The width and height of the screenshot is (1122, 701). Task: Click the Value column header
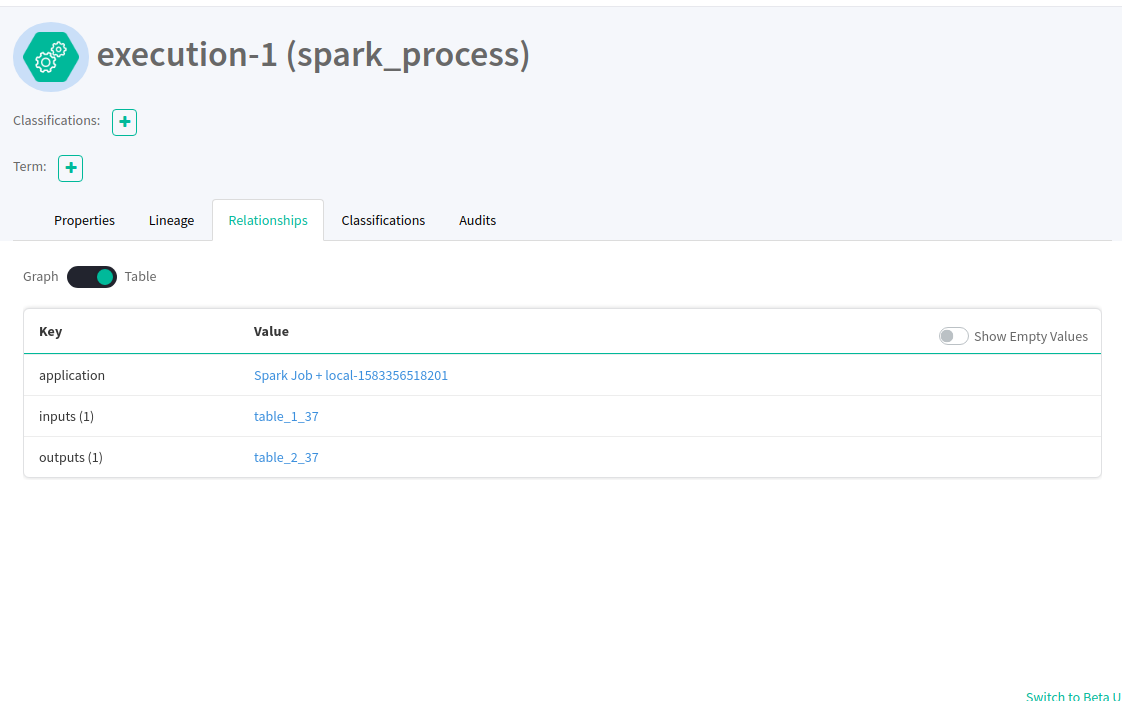[271, 331]
